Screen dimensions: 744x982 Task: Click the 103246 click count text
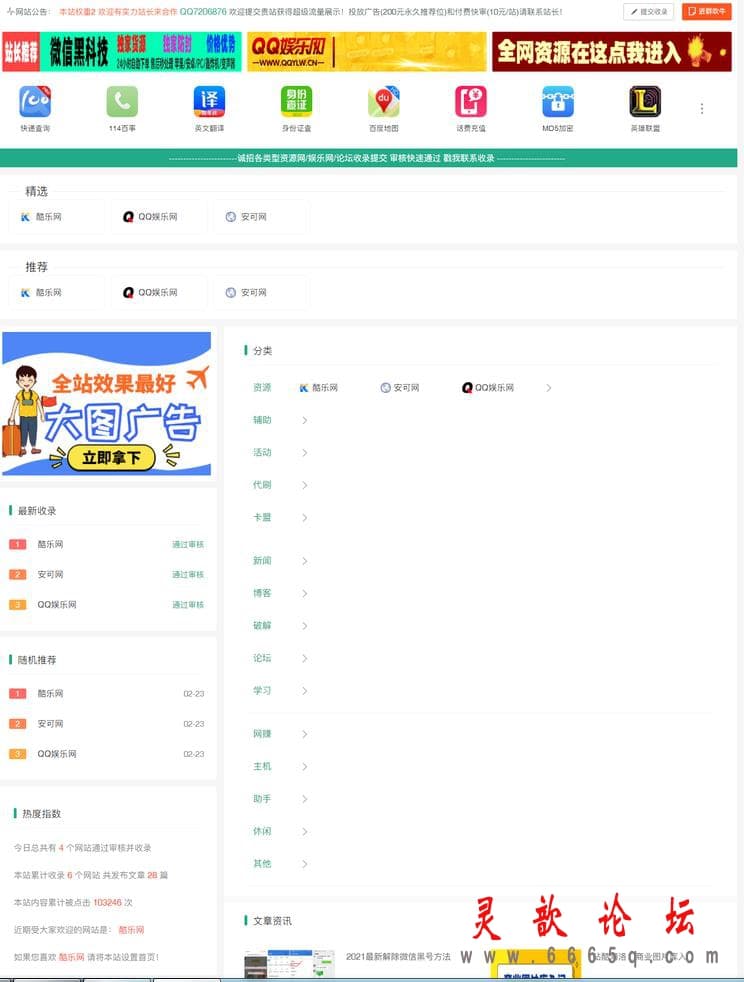coord(107,902)
